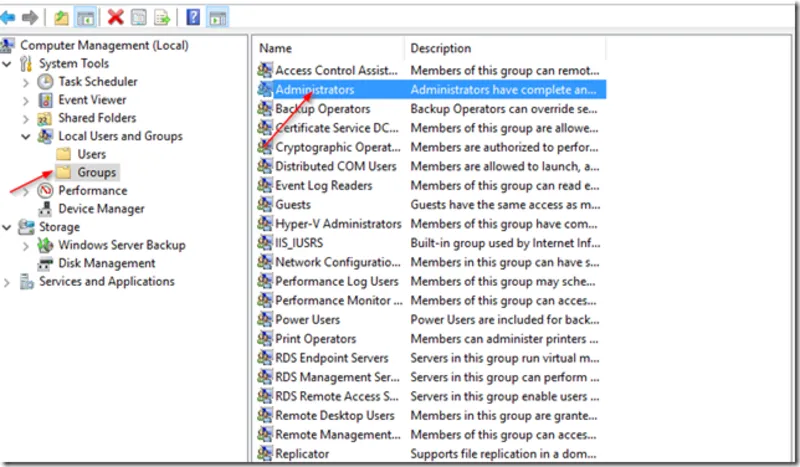Toggle the Show/Hide Action Pane button
Image resolution: width=800 pixels, height=467 pixels.
(x=217, y=17)
